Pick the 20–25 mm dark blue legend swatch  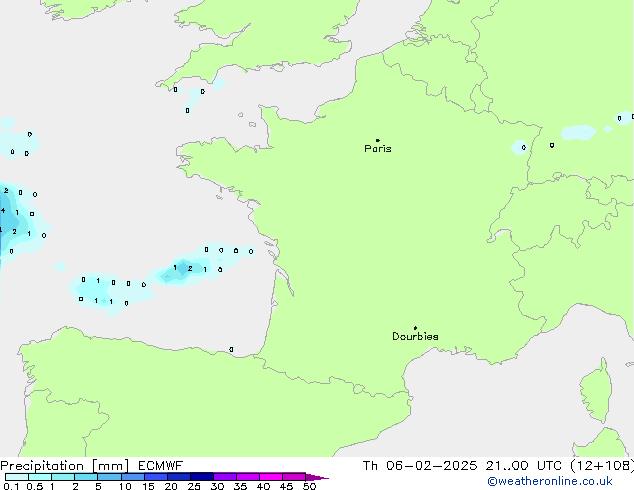point(179,477)
